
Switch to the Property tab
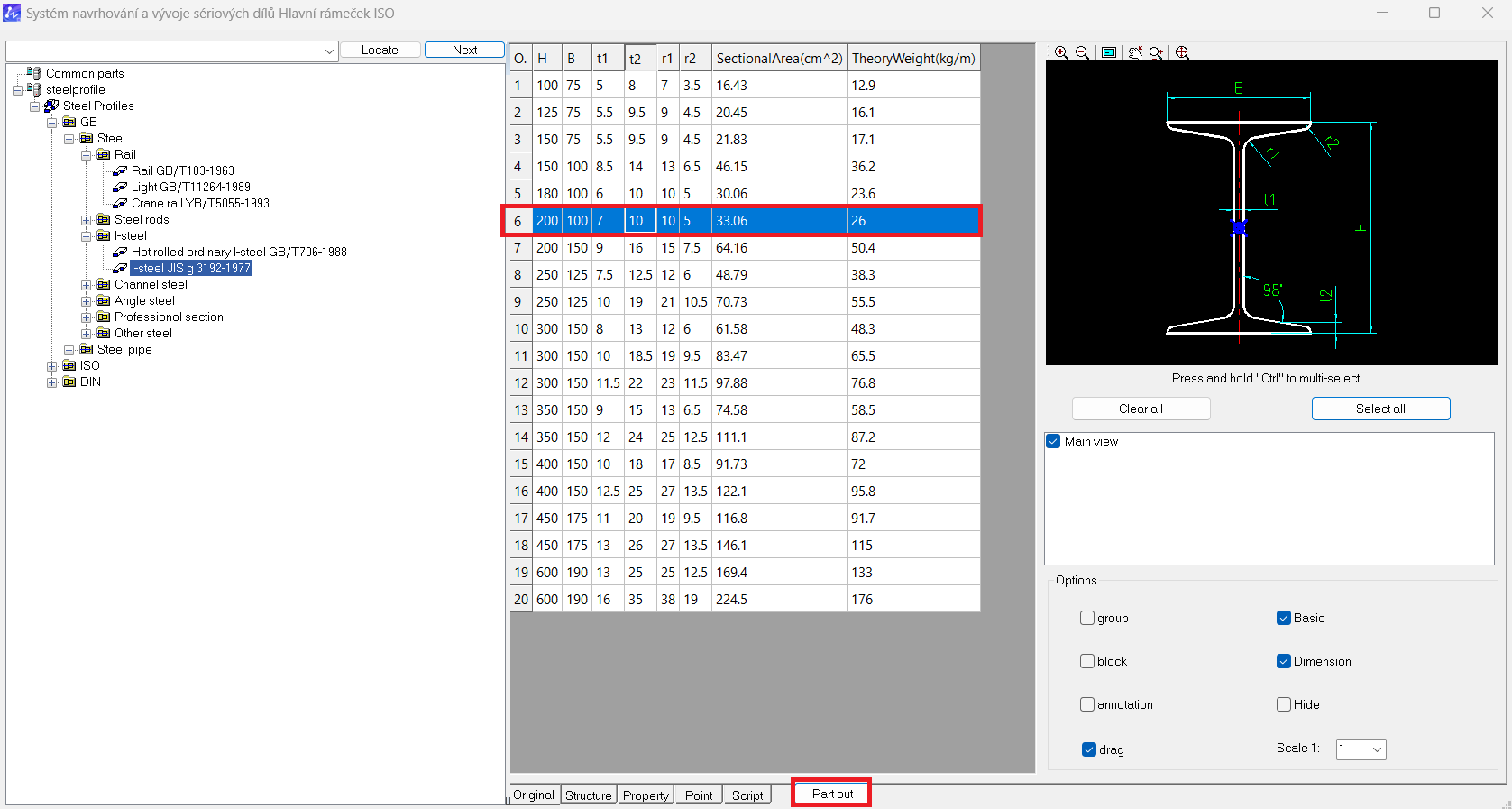646,795
